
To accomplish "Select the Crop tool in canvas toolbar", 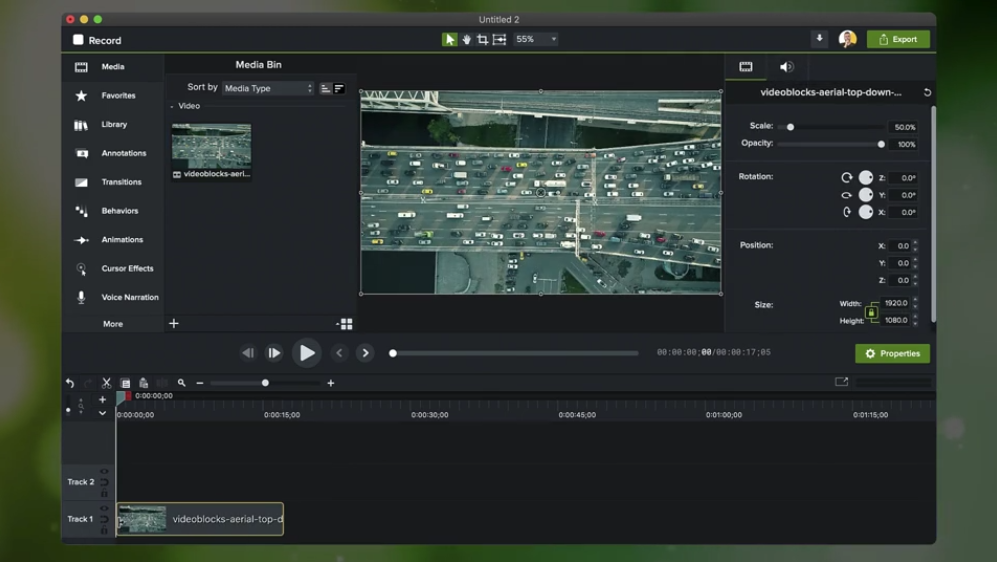I will pos(483,39).
